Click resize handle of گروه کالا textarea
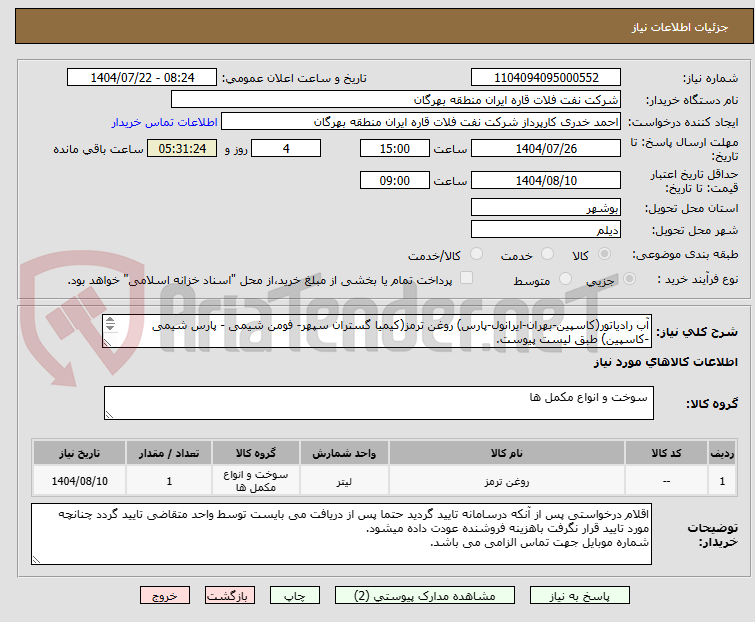 coord(110,414)
